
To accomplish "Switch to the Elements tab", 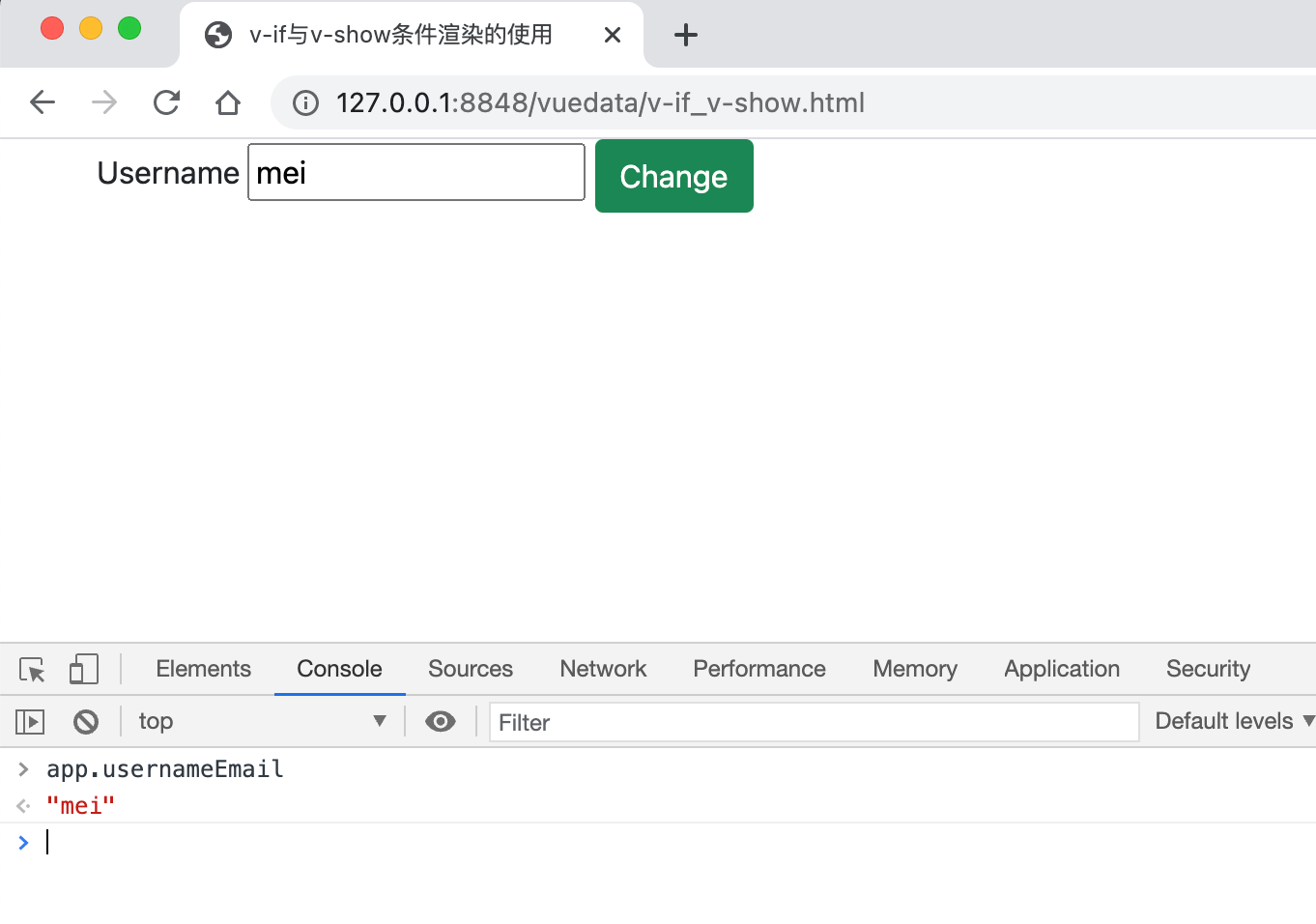I will pyautogui.click(x=203, y=669).
